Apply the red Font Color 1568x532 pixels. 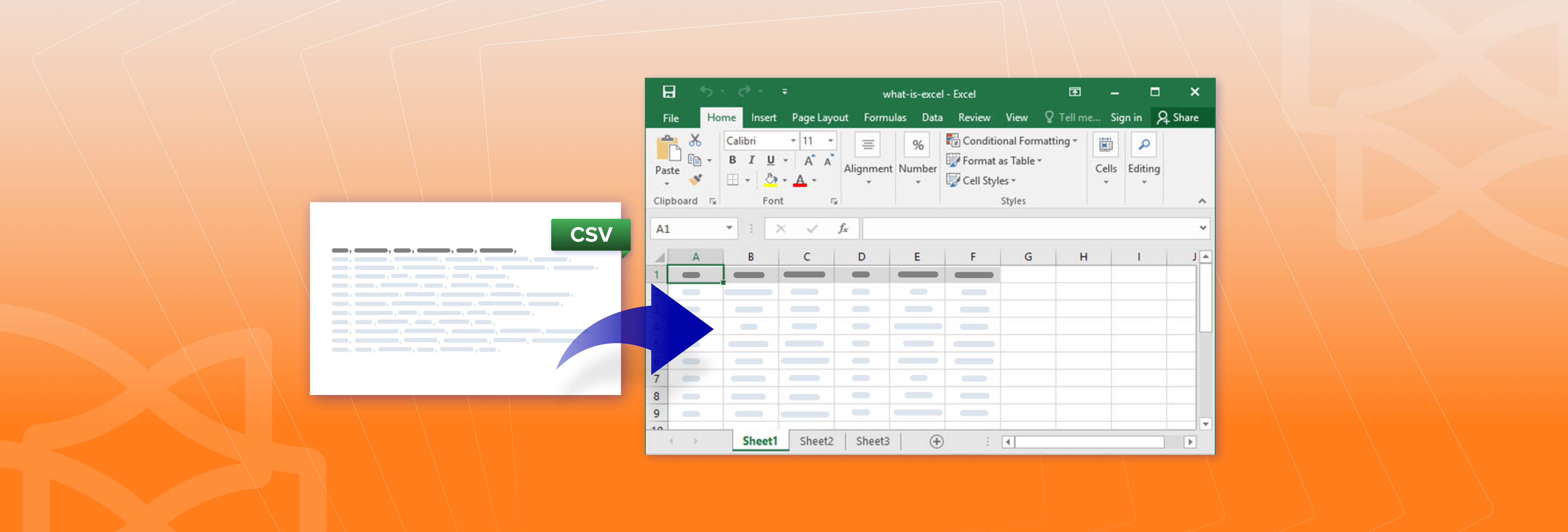800,180
